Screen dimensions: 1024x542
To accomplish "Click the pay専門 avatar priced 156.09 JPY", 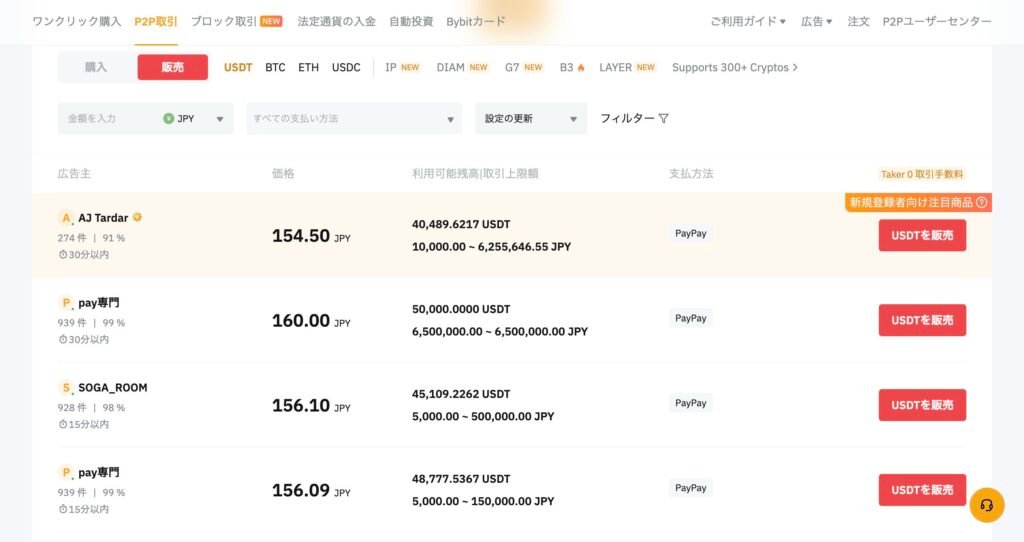I will click(x=65, y=473).
